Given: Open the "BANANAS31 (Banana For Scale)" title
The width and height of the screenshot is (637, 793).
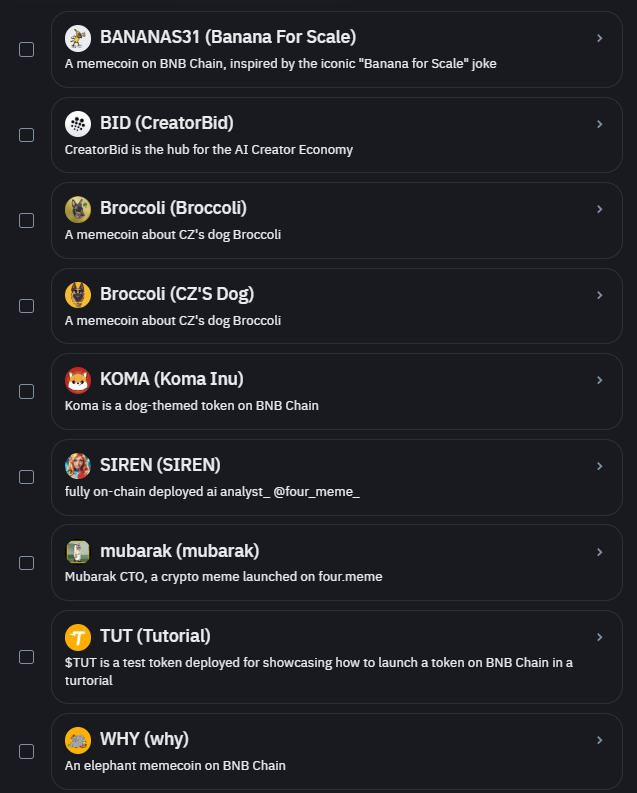Looking at the screenshot, I should pyautogui.click(x=228, y=38).
